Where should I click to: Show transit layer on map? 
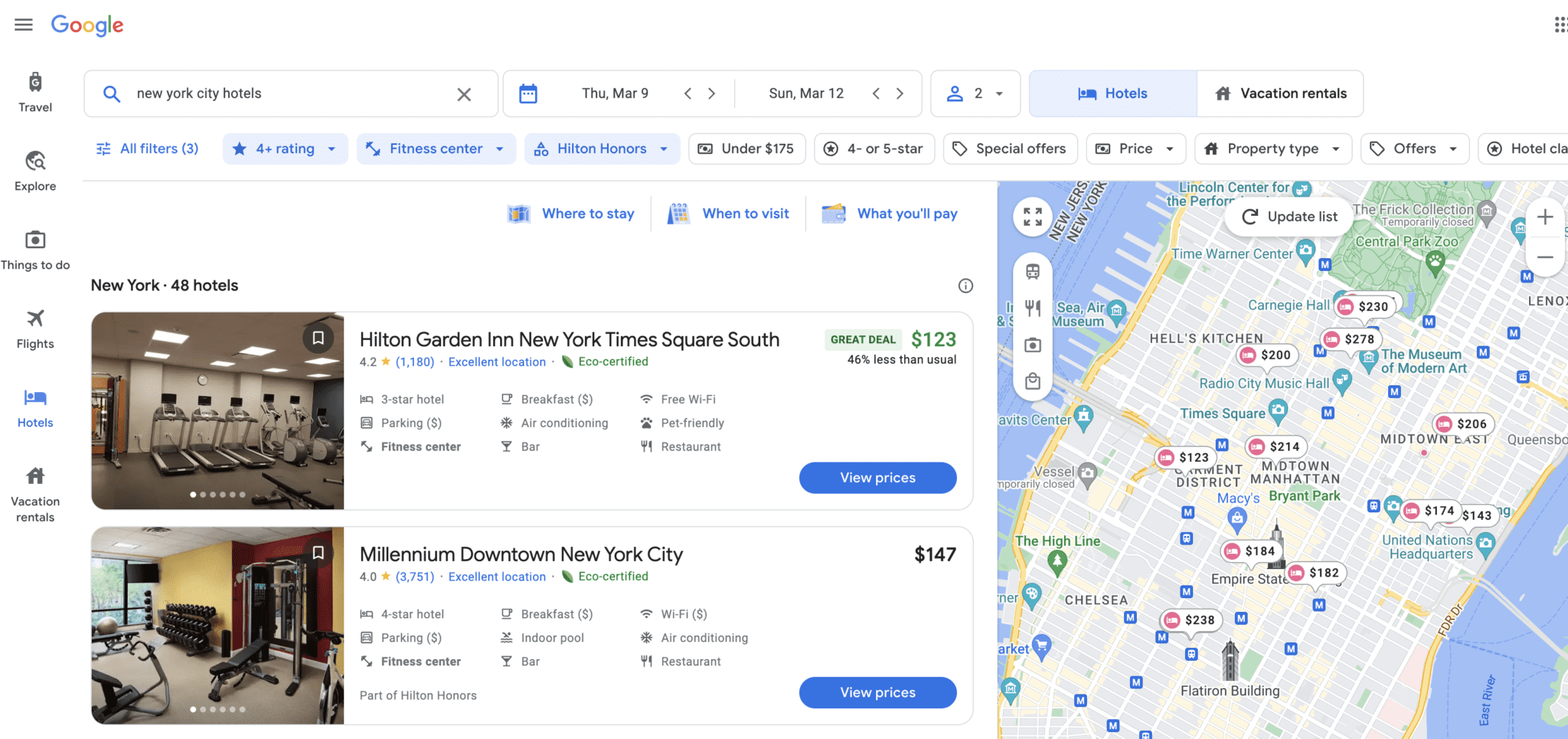pos(1033,272)
